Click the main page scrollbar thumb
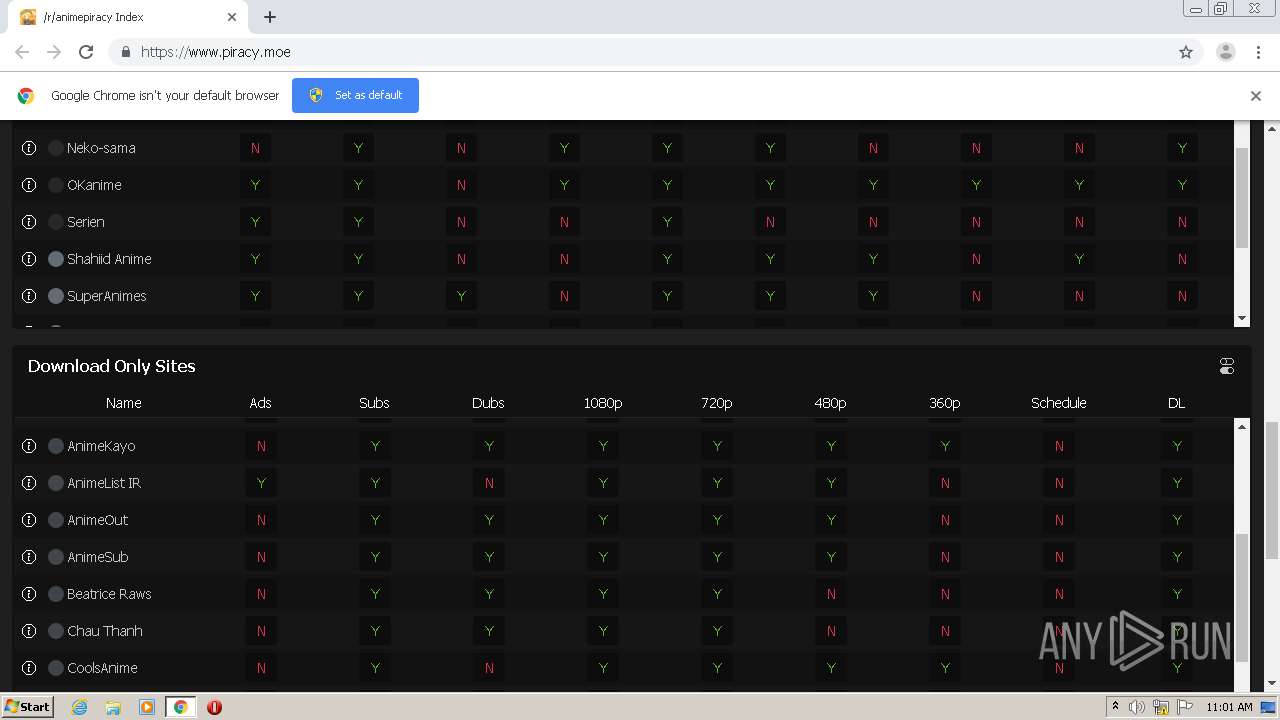The width and height of the screenshot is (1280, 720). pyautogui.click(x=1272, y=490)
